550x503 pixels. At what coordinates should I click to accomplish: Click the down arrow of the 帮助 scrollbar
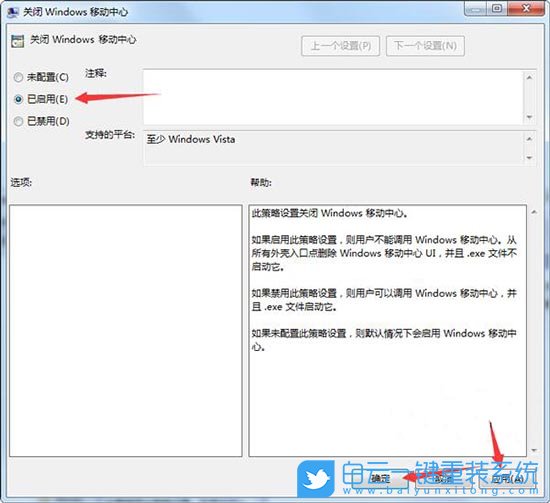coord(534,450)
